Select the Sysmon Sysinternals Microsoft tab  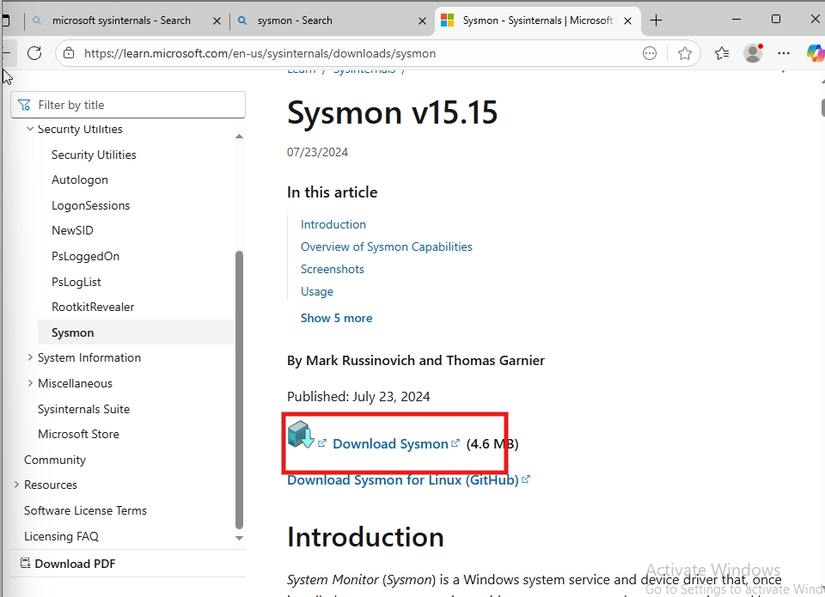coord(537,21)
